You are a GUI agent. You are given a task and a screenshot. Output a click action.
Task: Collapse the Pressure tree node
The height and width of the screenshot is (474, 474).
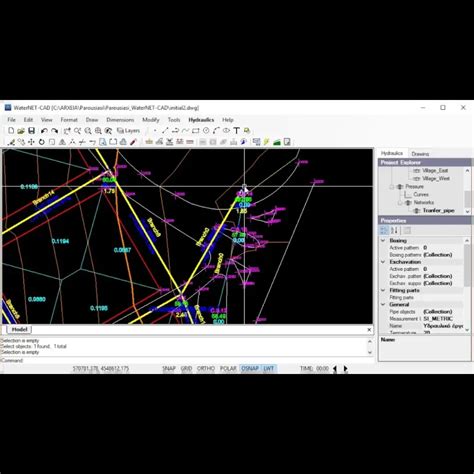[x=392, y=187]
